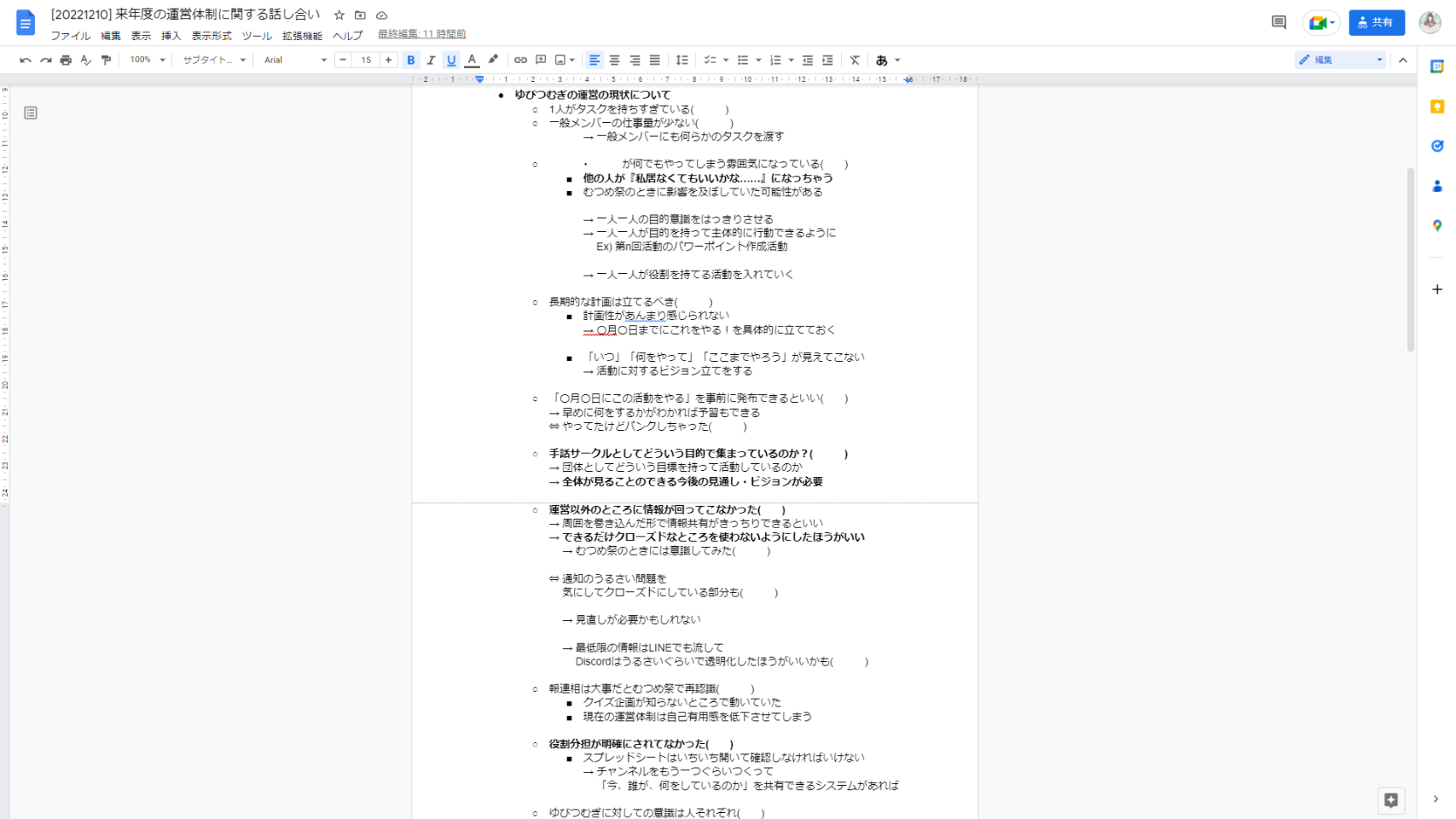The width and height of the screenshot is (1456, 819).
Task: Open the zoom level 100% dropdown
Action: [148, 61]
